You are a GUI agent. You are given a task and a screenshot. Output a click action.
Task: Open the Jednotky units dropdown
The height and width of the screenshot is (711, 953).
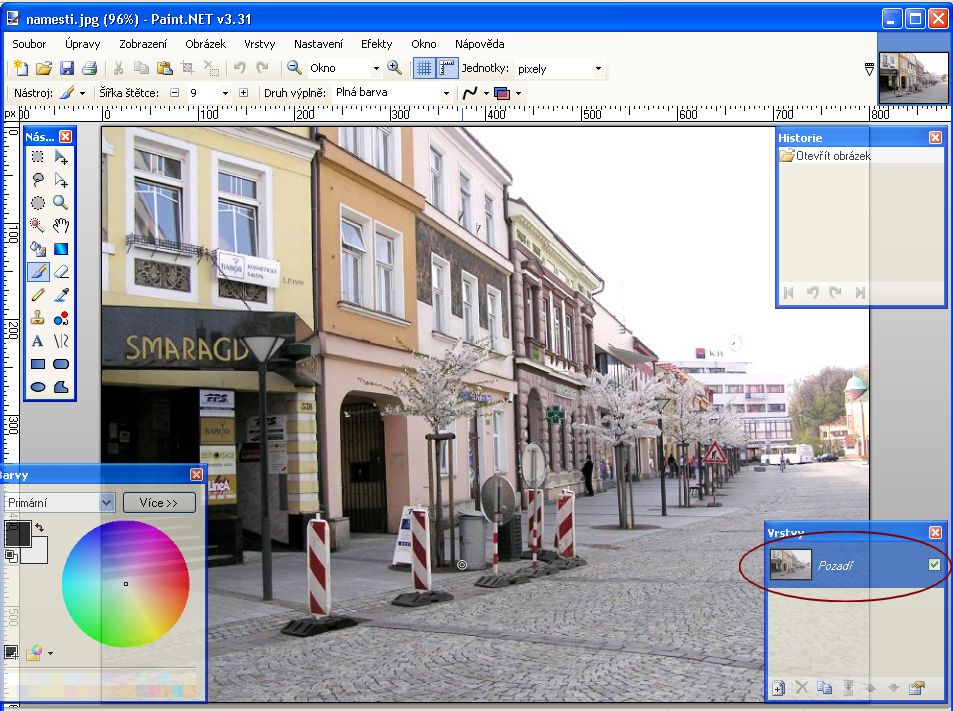(x=598, y=69)
